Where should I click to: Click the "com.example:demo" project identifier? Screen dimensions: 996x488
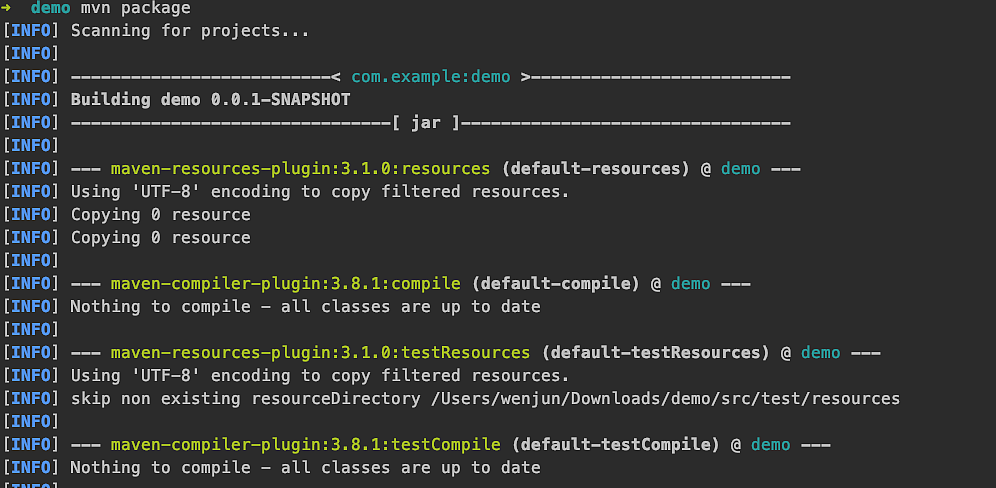(431, 77)
